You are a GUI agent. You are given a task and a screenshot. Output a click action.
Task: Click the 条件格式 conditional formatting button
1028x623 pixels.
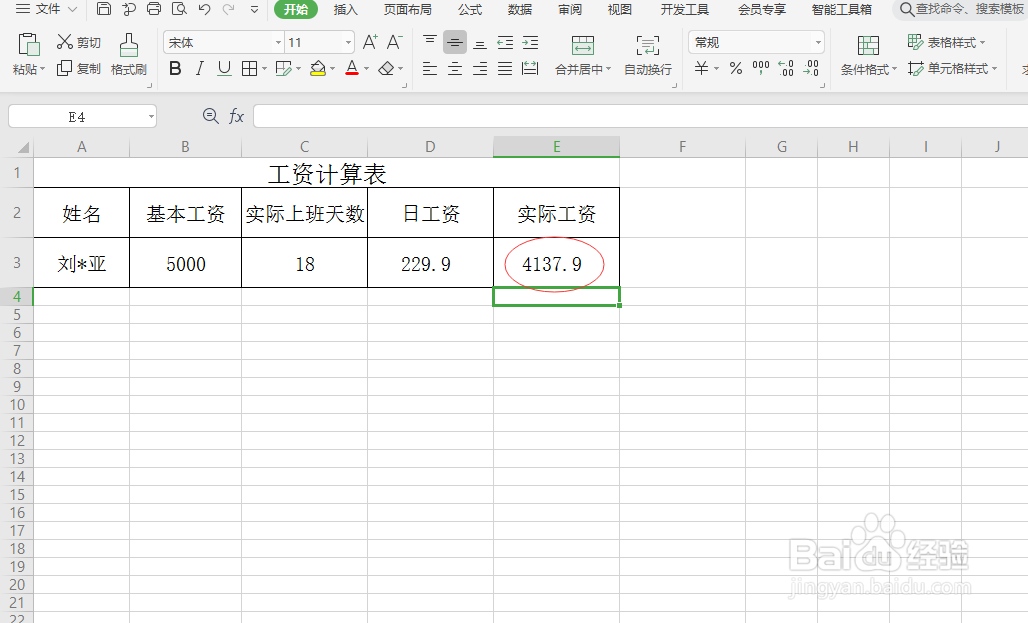point(867,55)
